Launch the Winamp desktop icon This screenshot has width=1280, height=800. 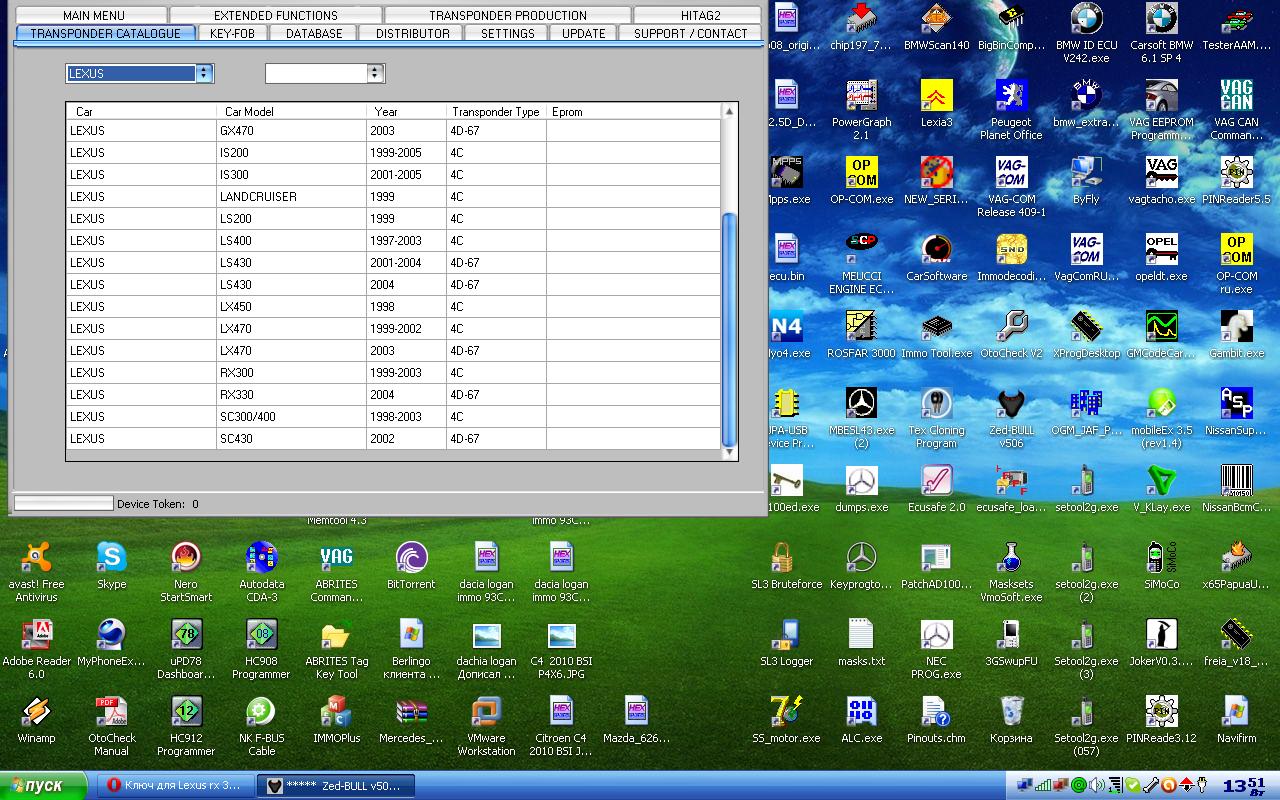tap(36, 713)
